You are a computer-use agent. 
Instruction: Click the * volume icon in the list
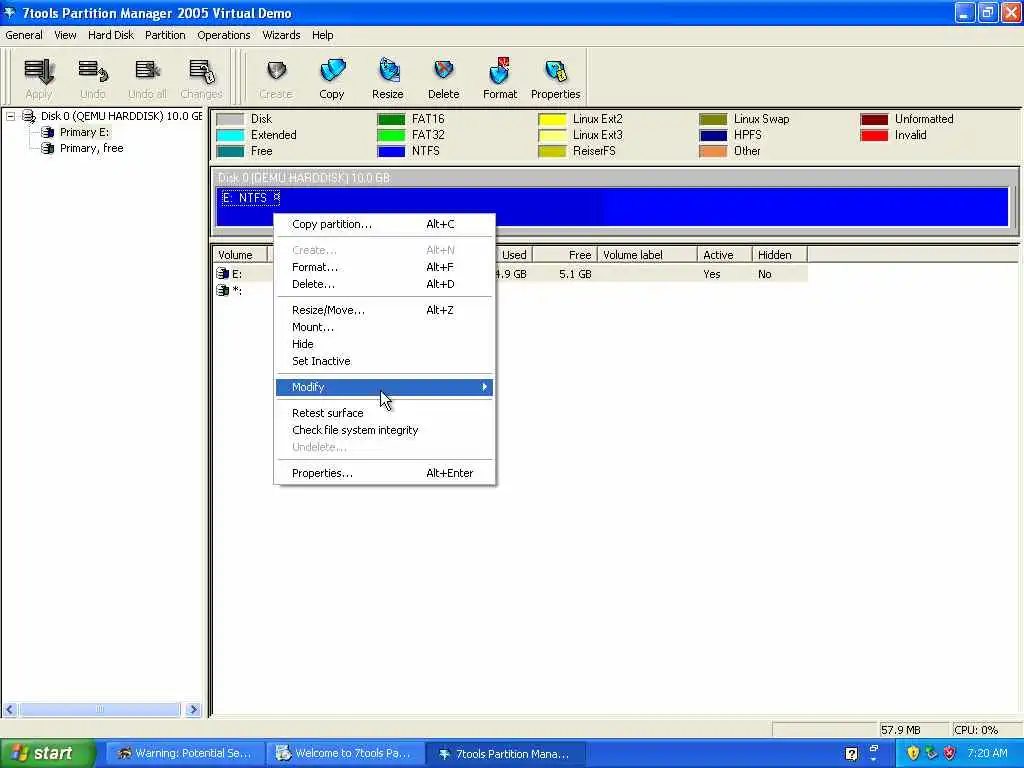[x=223, y=290]
